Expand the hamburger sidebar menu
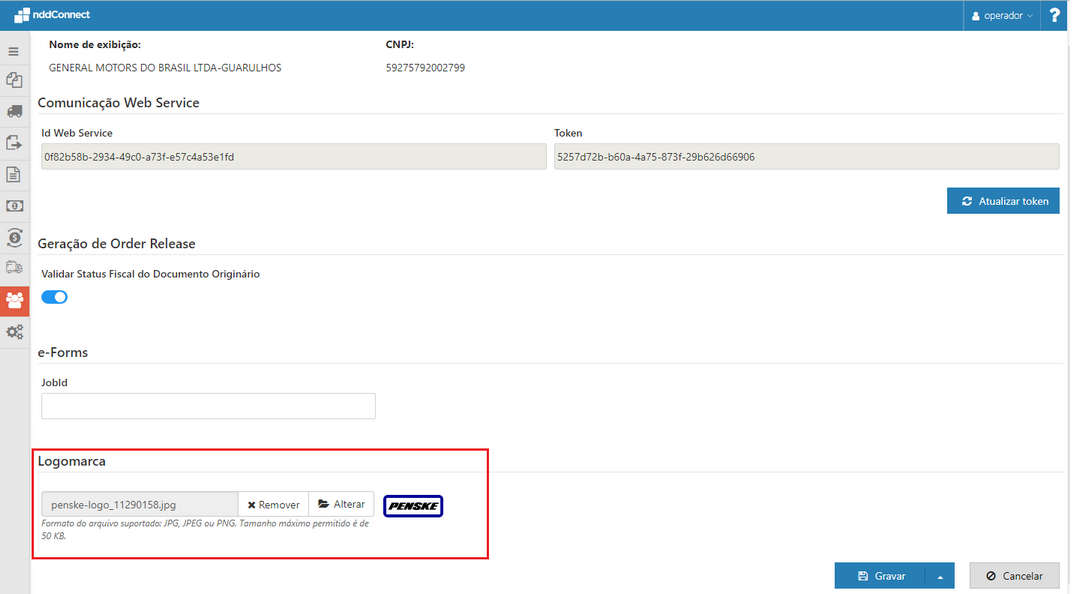Viewport: 1080px width, 594px height. (x=14, y=51)
